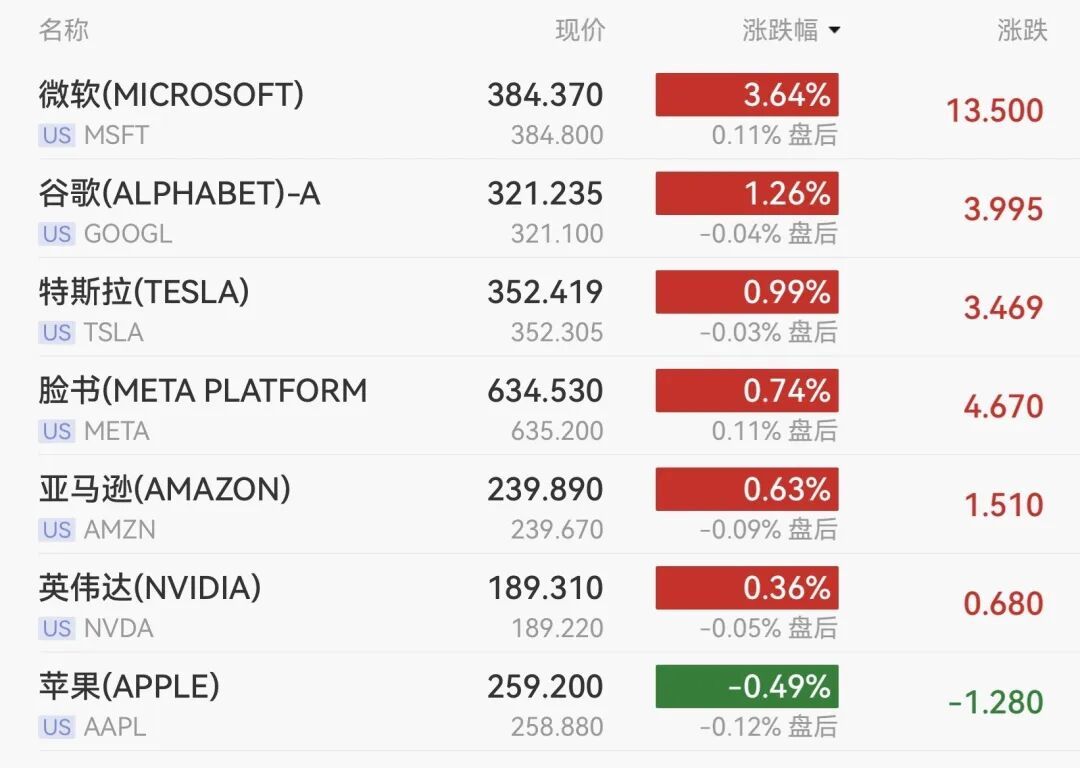Click Microsoft's red 3.64% change badge
Screen dimensions: 1080x768
(747, 95)
